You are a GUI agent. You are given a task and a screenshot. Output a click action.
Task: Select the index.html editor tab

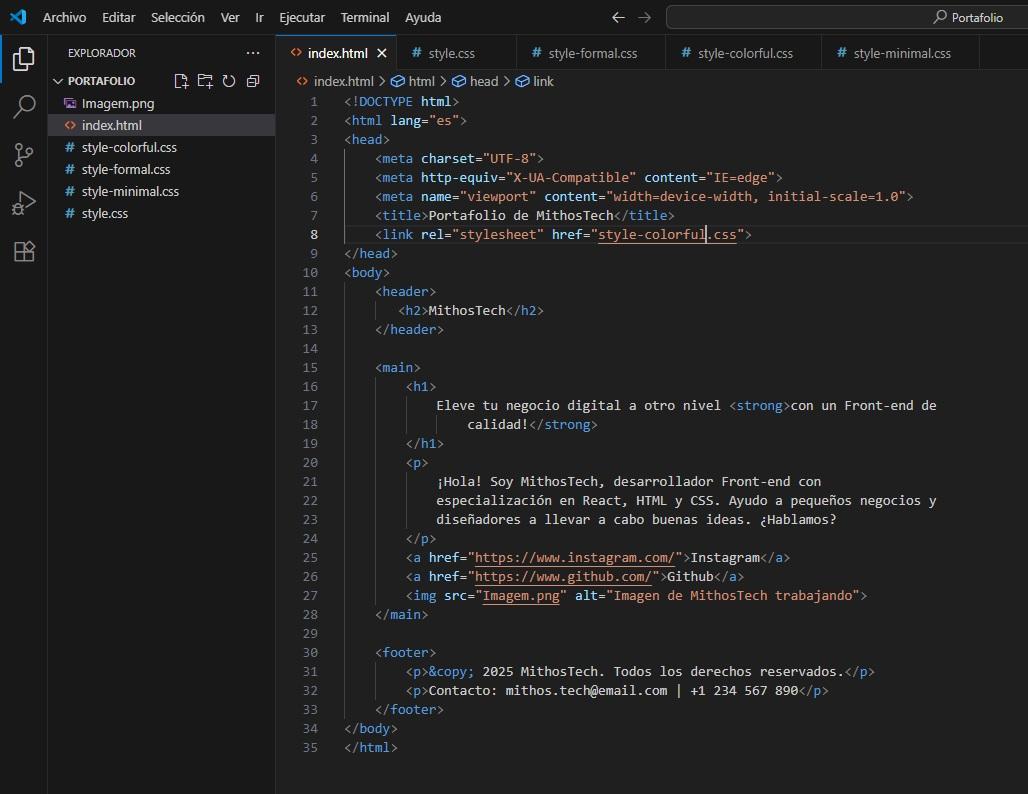click(337, 53)
